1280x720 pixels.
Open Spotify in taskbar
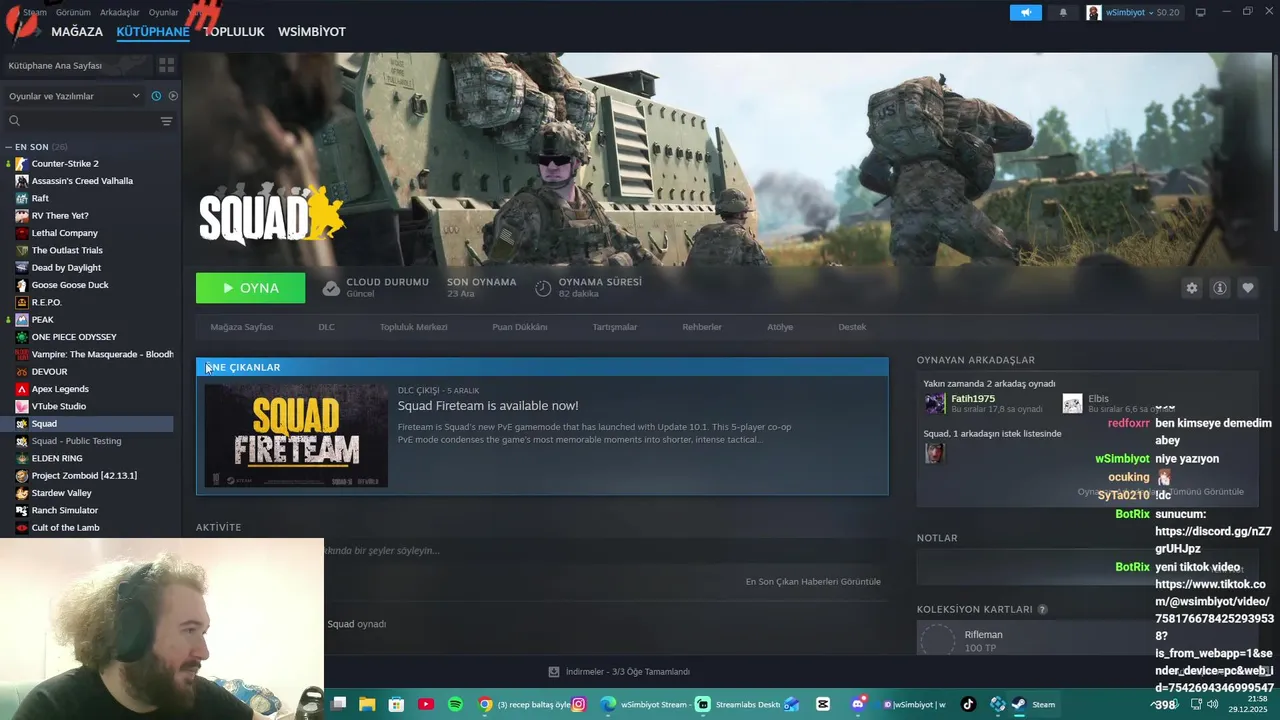coord(456,704)
